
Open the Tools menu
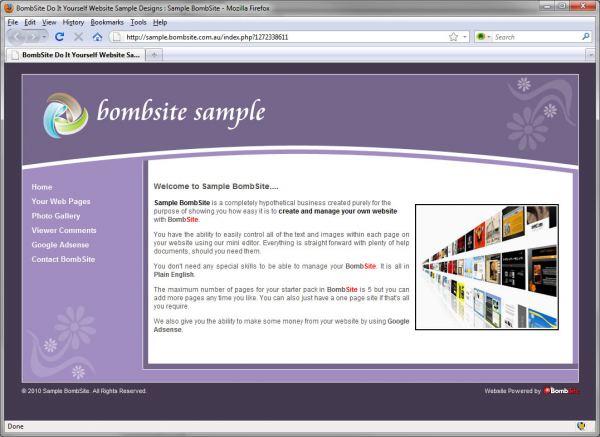tap(138, 22)
